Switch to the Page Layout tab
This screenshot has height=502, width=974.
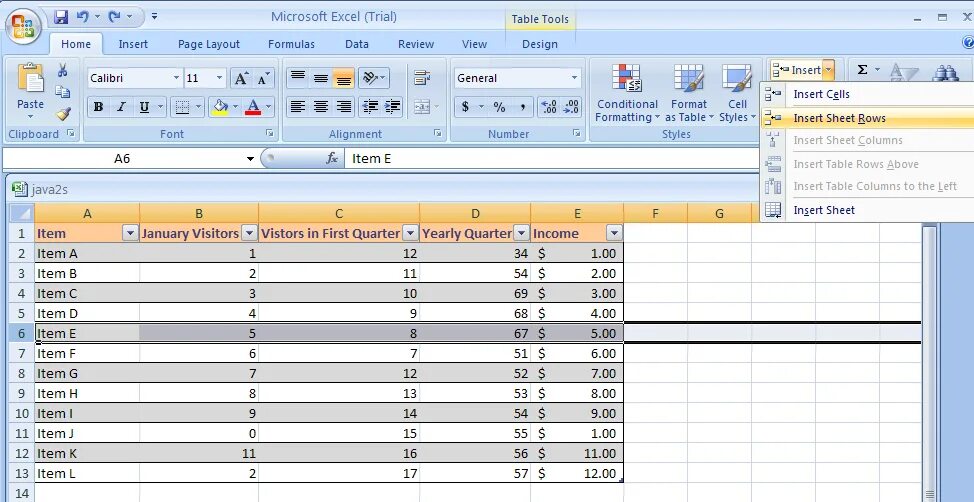click(x=209, y=44)
